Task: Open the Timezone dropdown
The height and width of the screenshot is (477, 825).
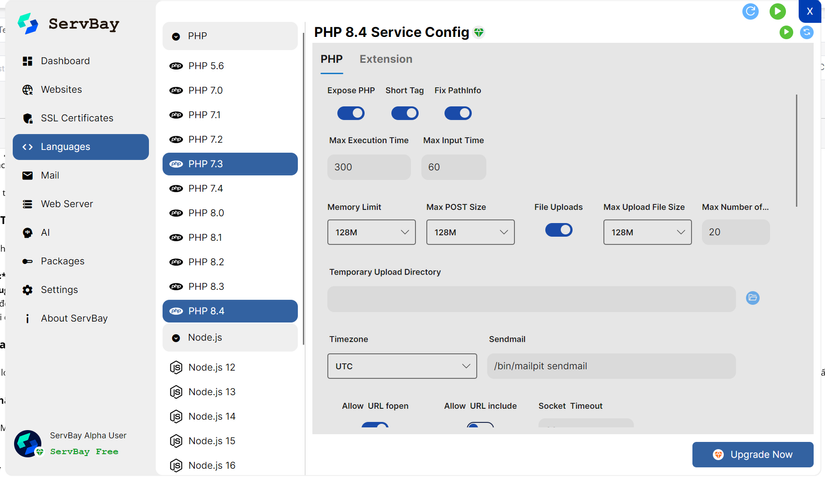Action: tap(402, 366)
